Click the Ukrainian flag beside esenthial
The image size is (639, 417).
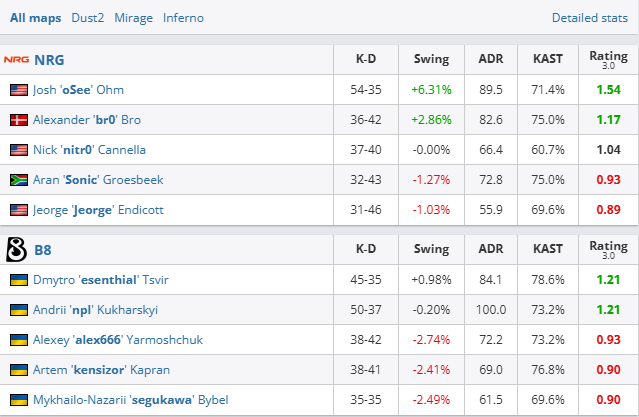coord(18,280)
